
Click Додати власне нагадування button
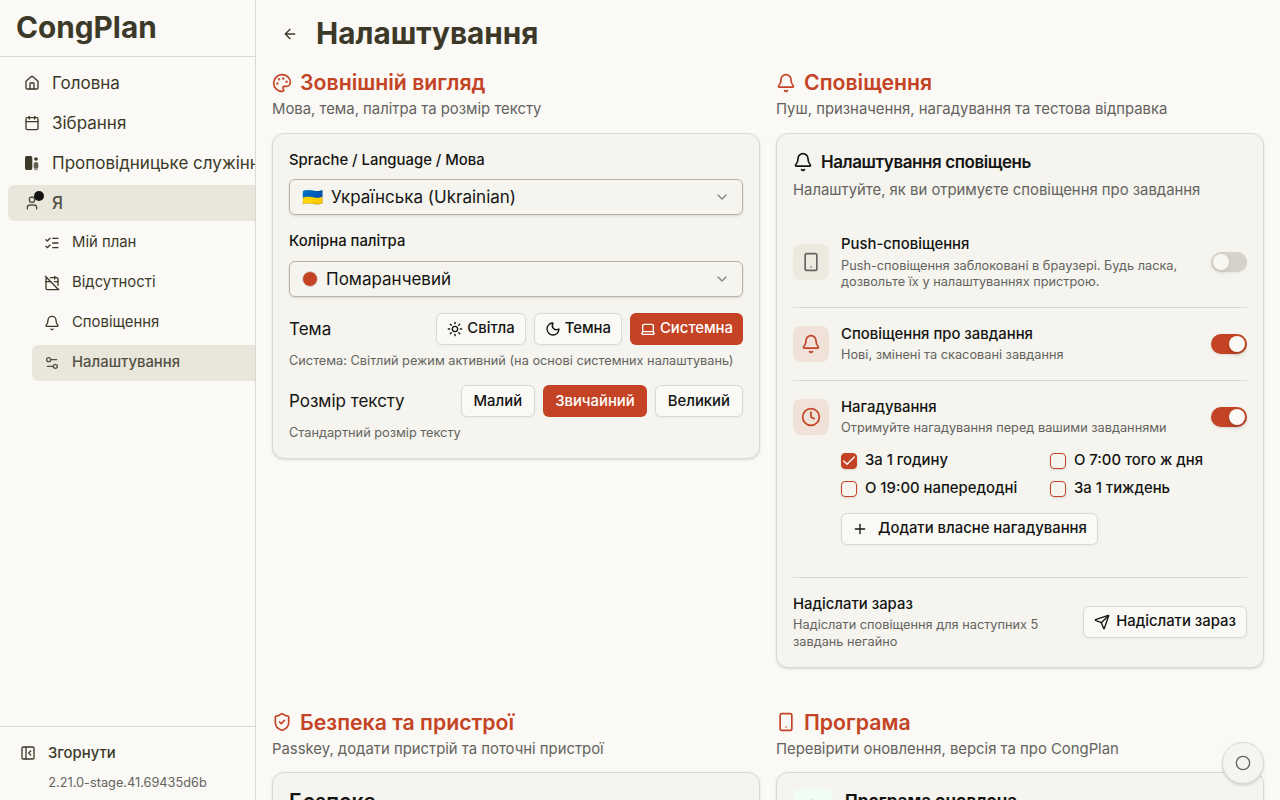(x=969, y=529)
